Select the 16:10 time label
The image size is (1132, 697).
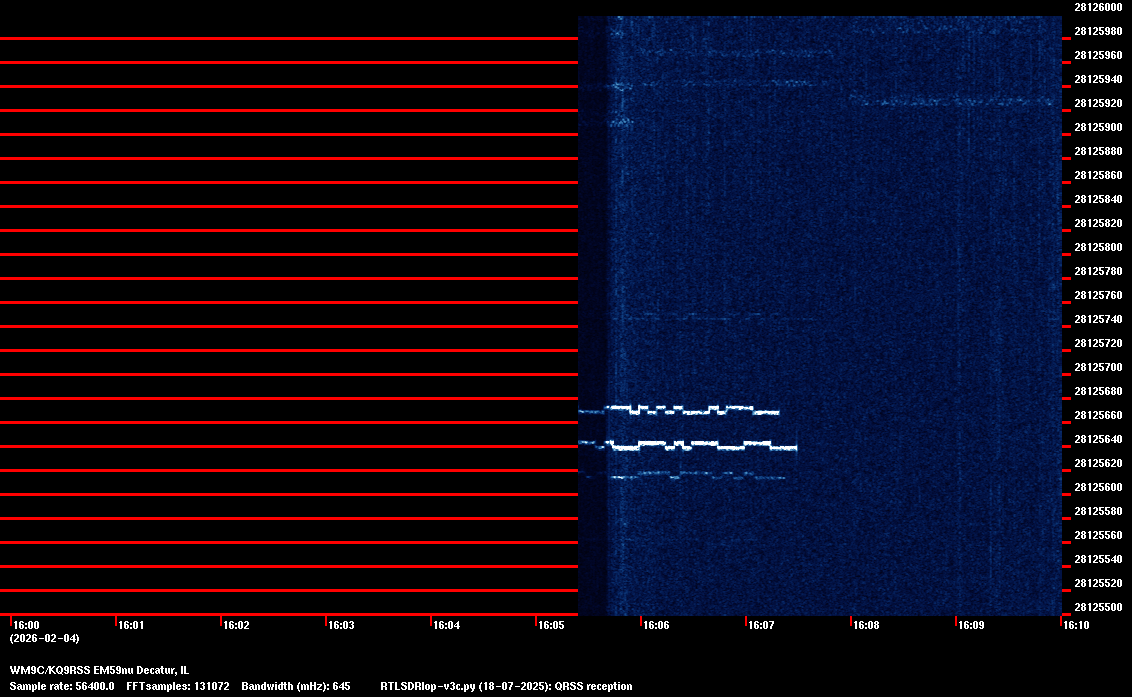click(x=1076, y=626)
